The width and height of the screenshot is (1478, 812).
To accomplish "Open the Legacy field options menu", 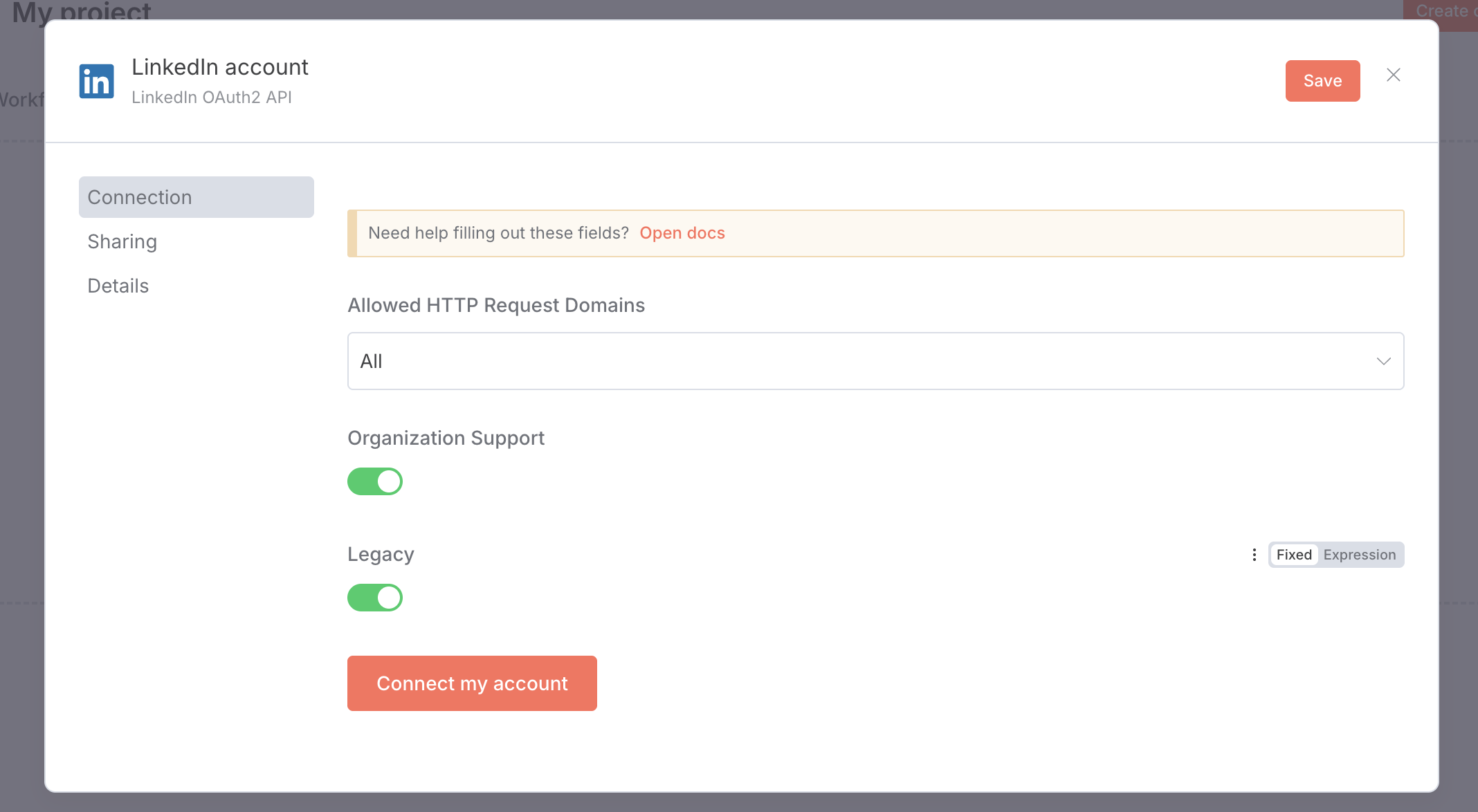I will tap(1254, 555).
